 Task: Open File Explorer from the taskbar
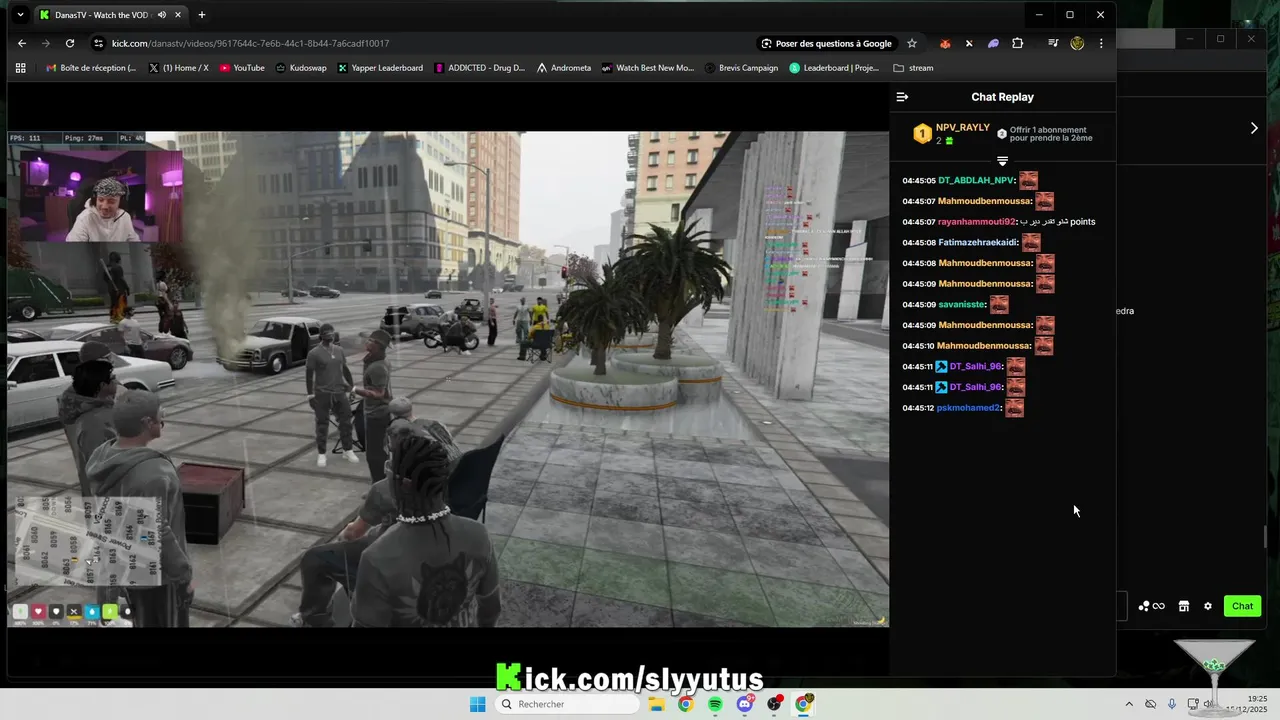656,704
